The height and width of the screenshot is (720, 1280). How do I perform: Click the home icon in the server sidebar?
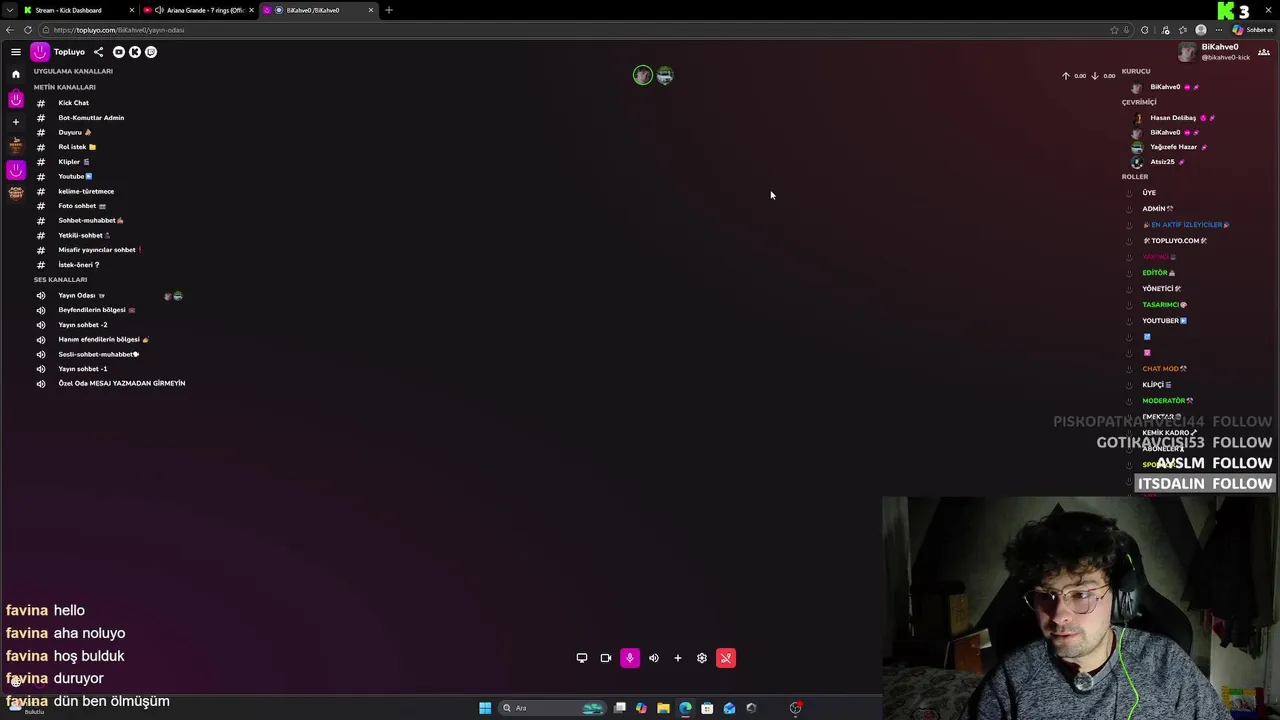(15, 74)
